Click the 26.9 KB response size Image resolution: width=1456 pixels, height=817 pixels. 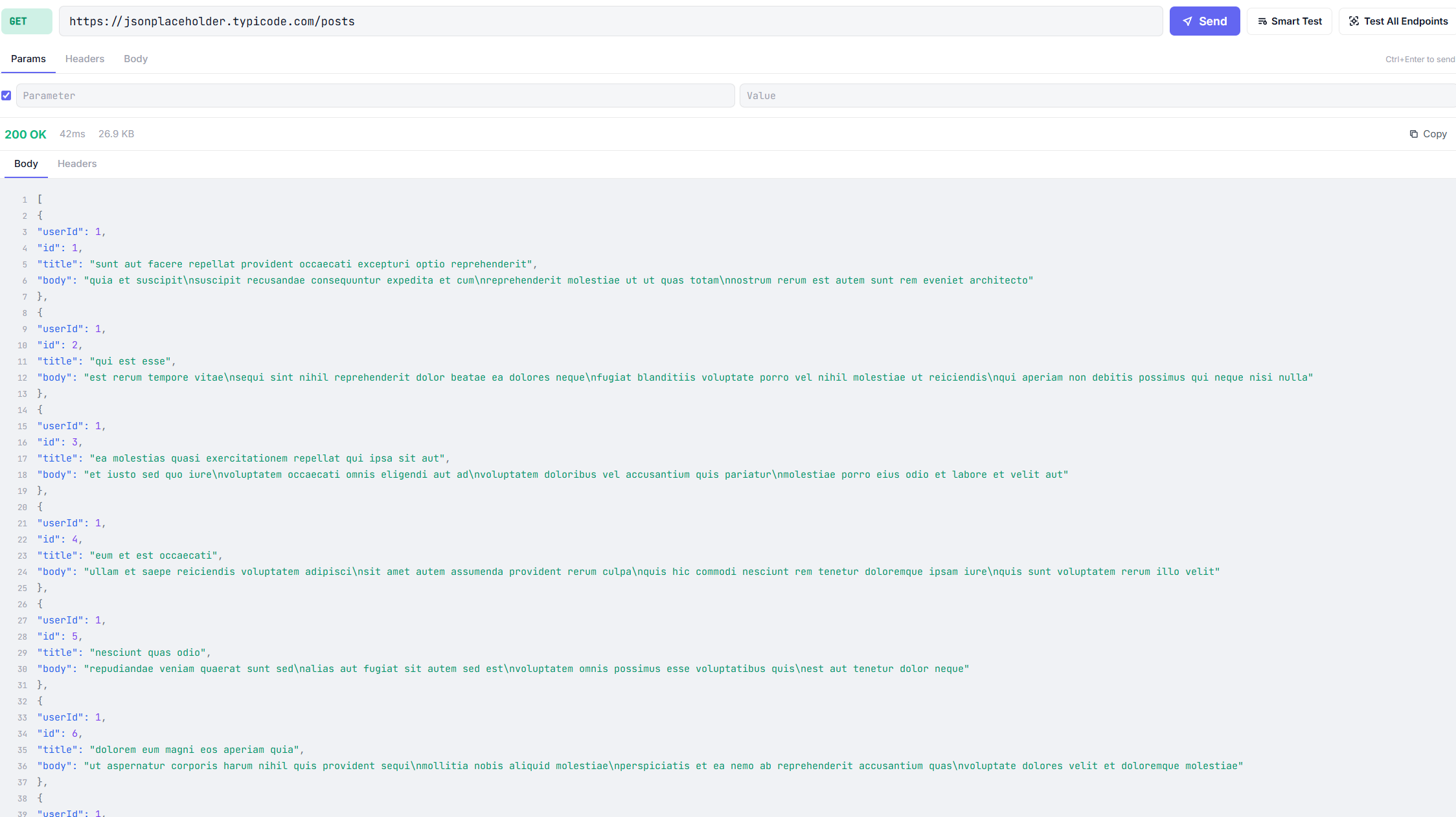point(117,134)
